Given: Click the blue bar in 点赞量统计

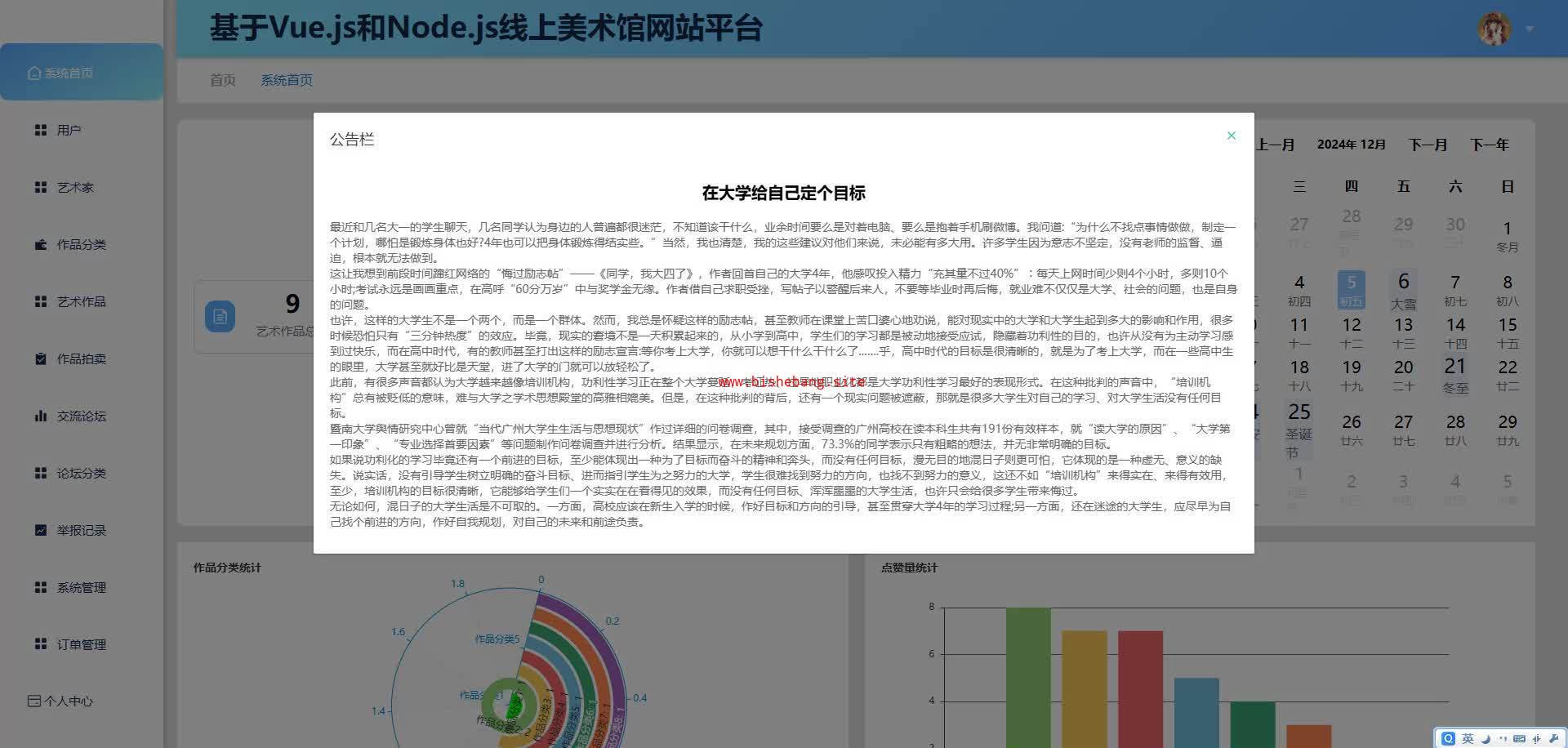Looking at the screenshot, I should coord(1196,713).
